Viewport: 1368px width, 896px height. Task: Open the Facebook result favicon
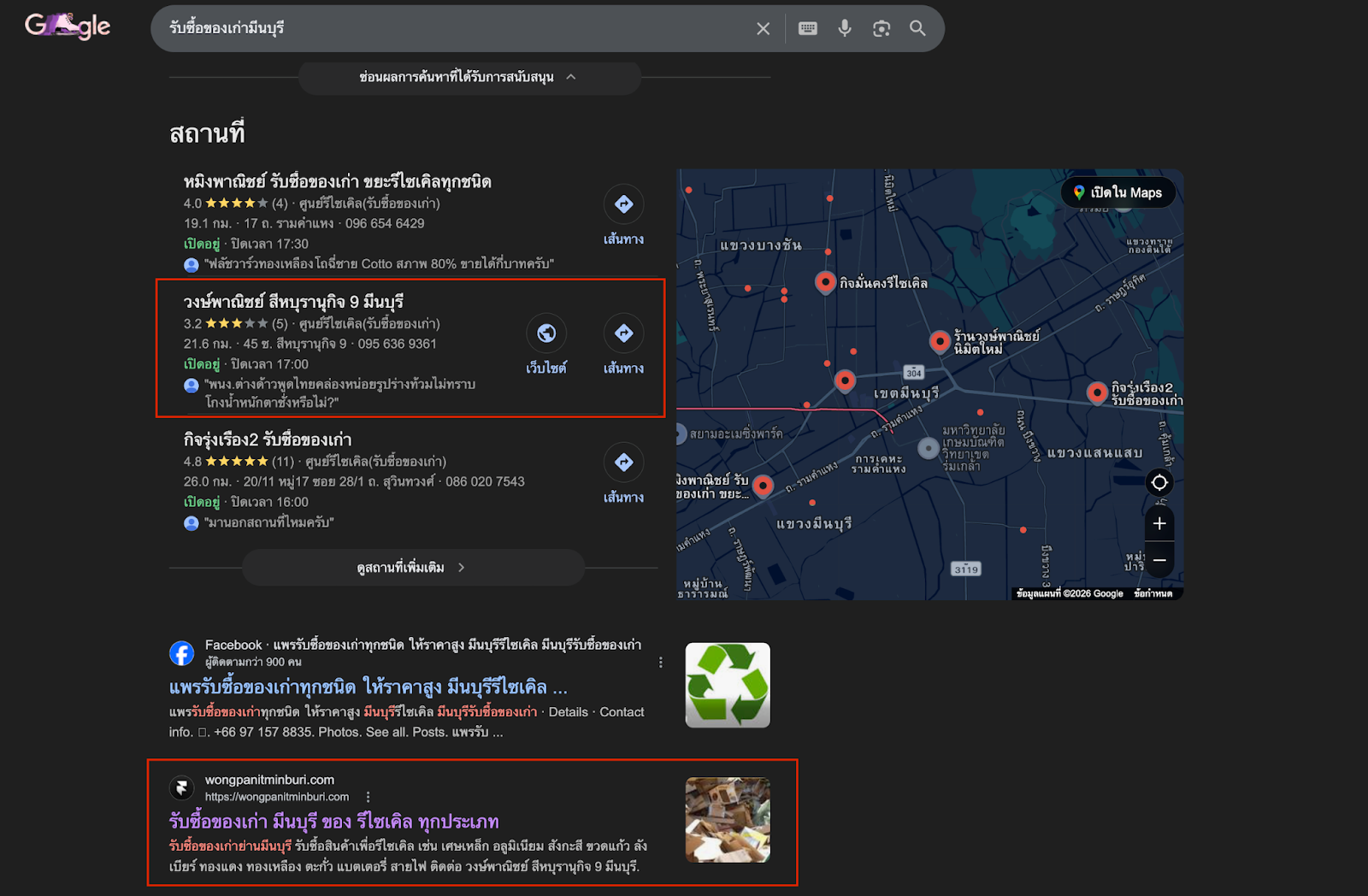tap(181, 653)
